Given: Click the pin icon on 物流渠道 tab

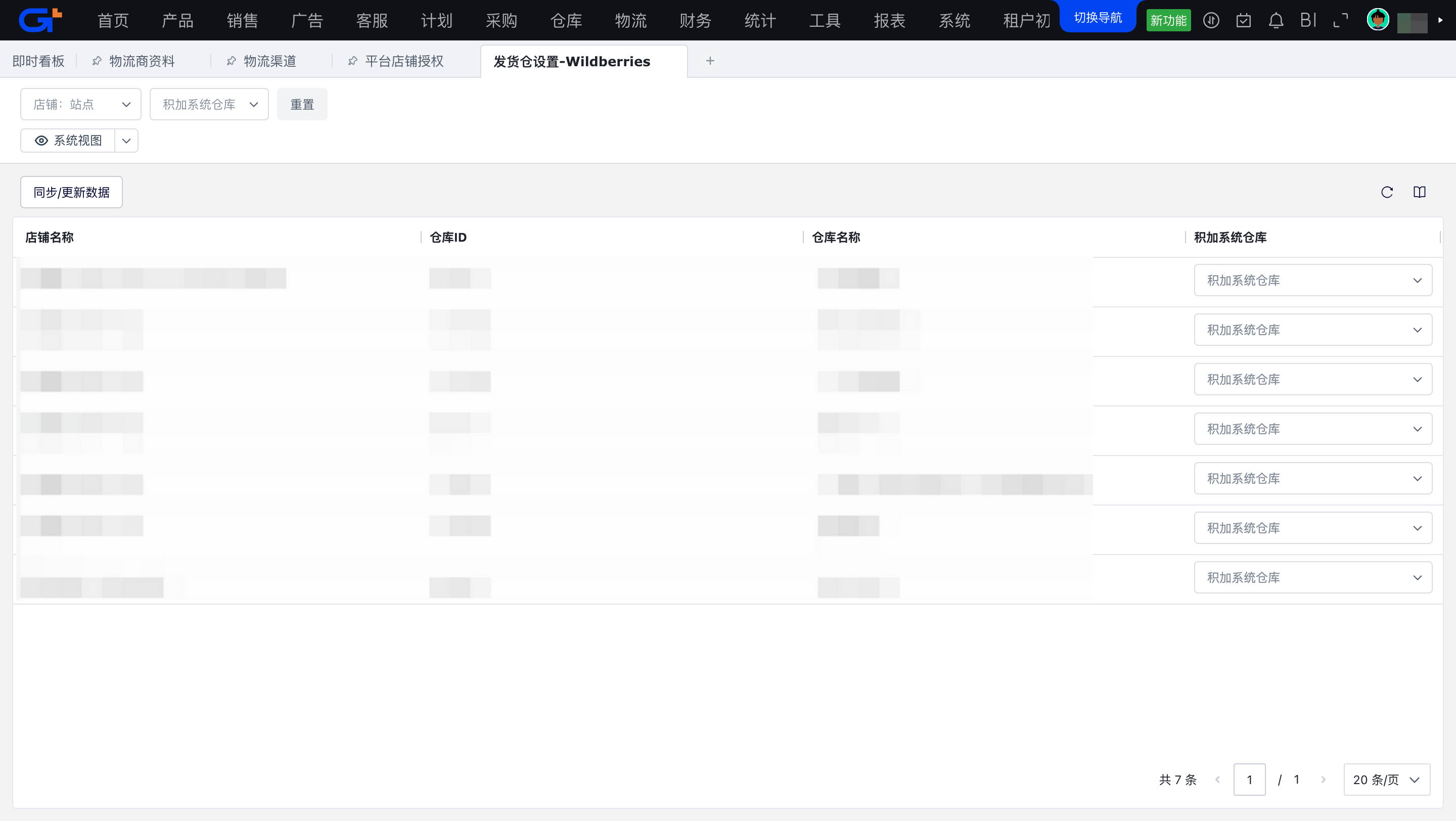Looking at the screenshot, I should pyautogui.click(x=231, y=61).
